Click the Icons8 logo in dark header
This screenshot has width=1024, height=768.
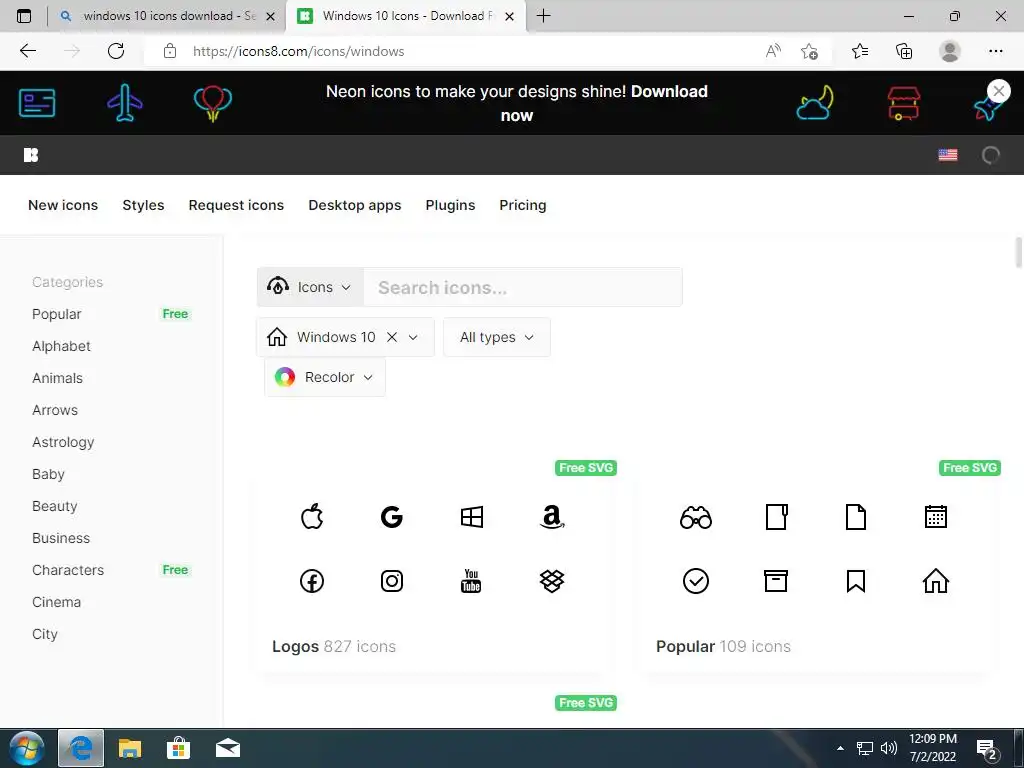point(31,155)
